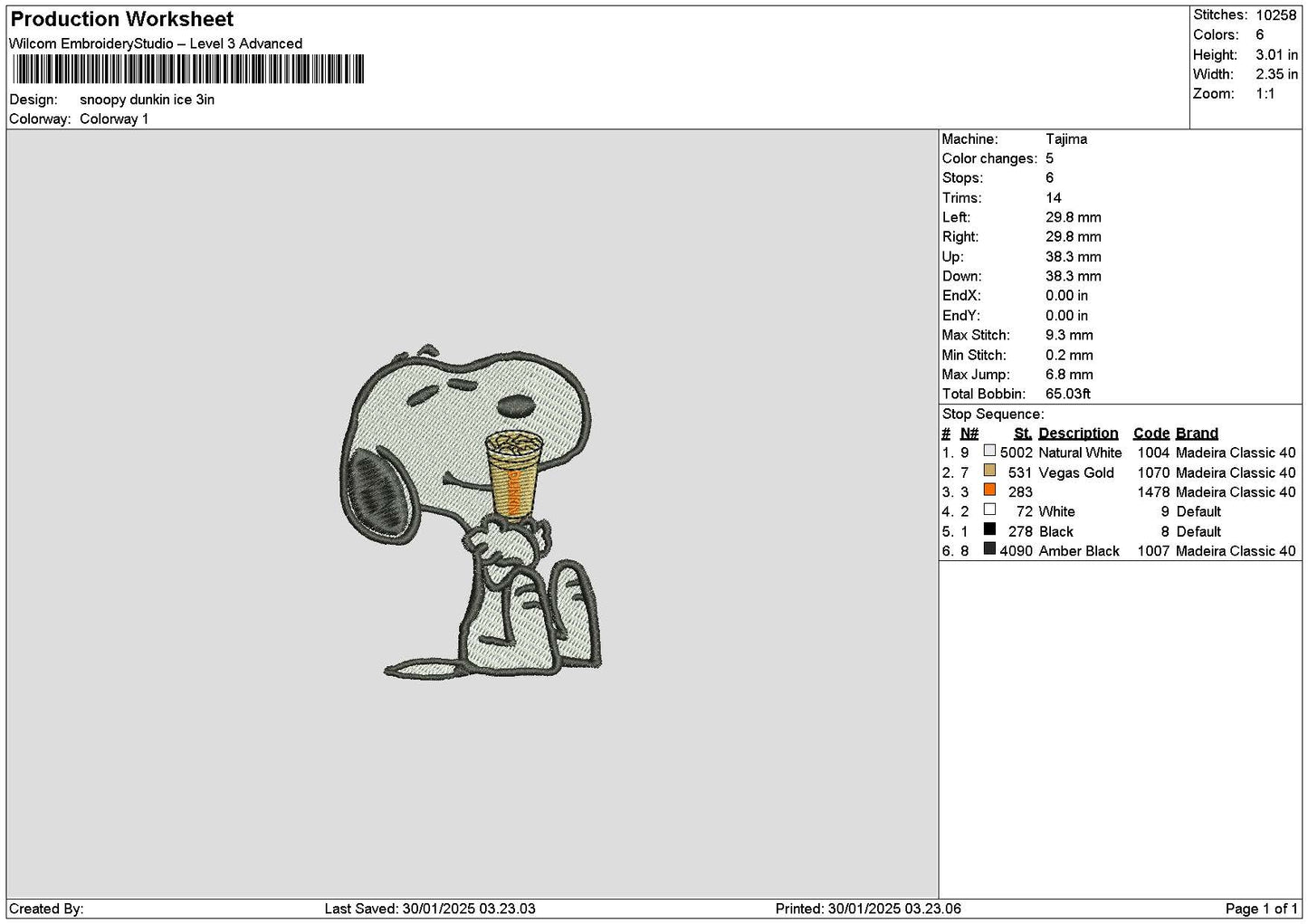Image resolution: width=1308 pixels, height=924 pixels.
Task: Click the Max Stitch value '9.3 mm'
Action: tap(1069, 335)
